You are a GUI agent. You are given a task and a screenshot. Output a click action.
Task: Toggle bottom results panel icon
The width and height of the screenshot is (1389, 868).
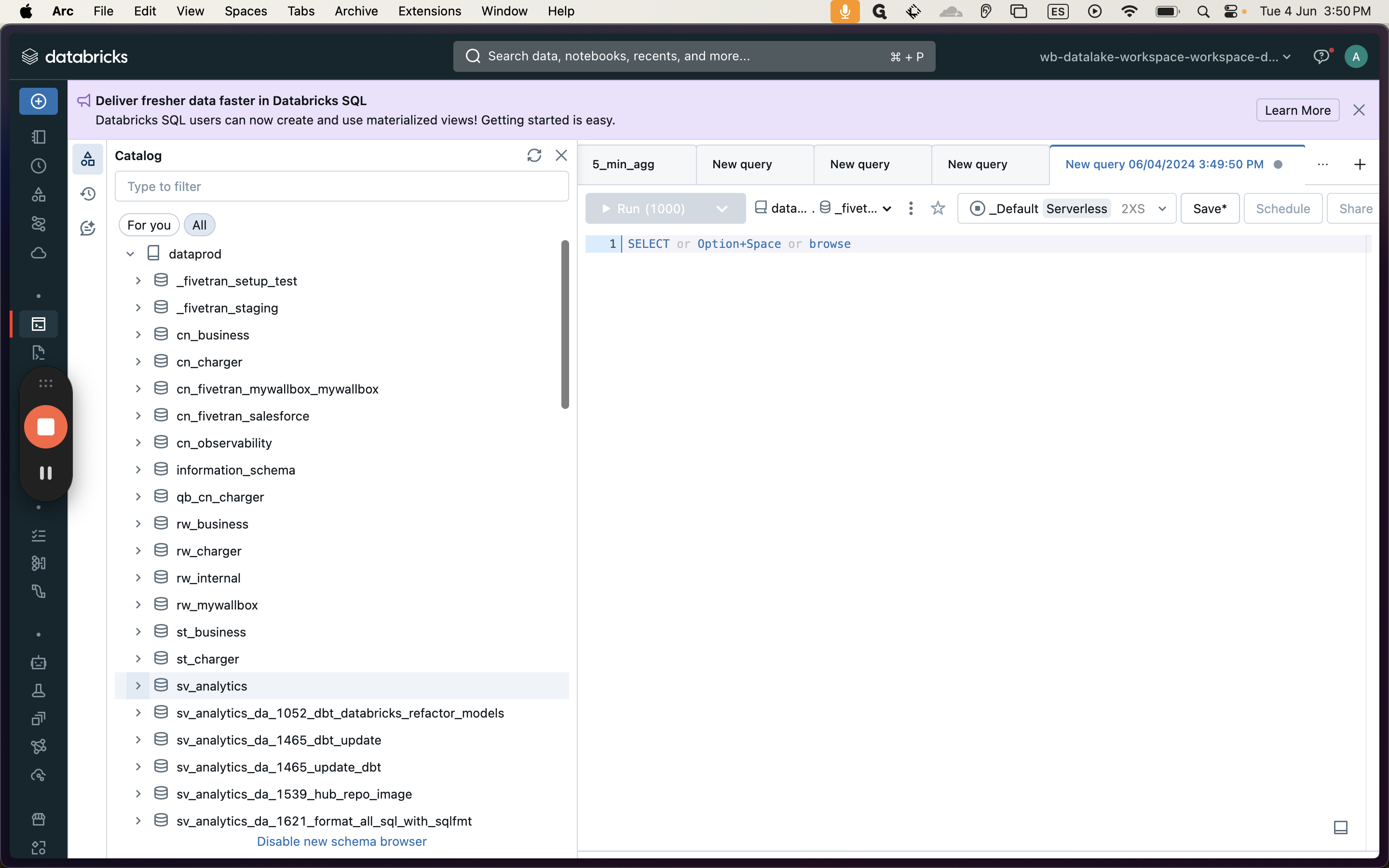click(1340, 827)
